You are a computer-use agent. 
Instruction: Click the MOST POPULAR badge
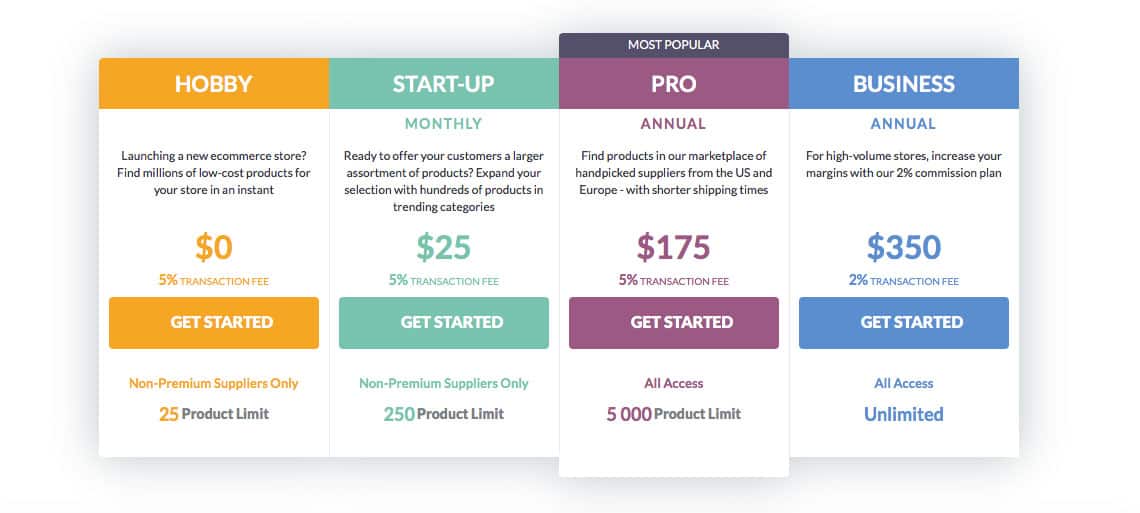click(674, 45)
